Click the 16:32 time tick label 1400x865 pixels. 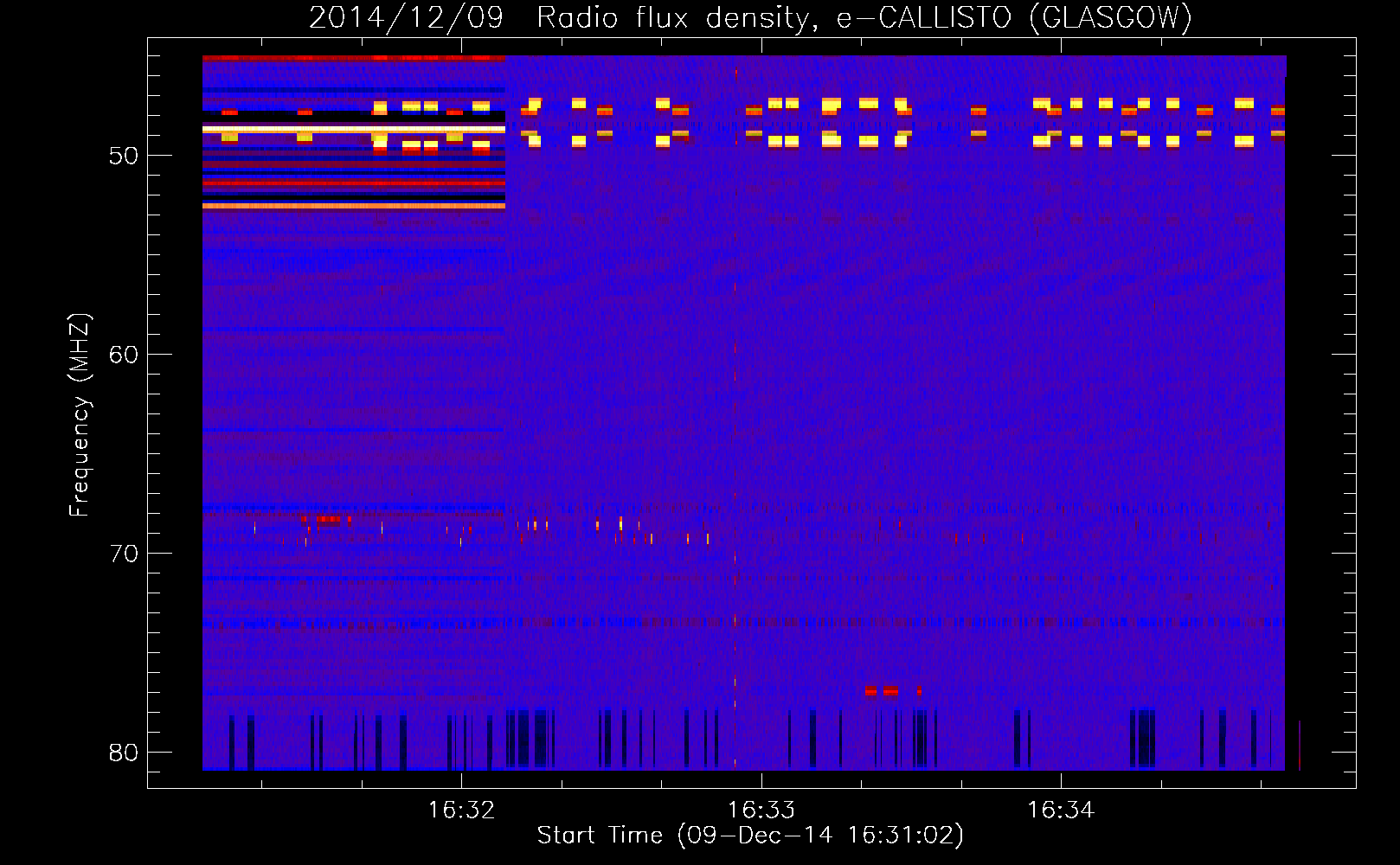461,811
